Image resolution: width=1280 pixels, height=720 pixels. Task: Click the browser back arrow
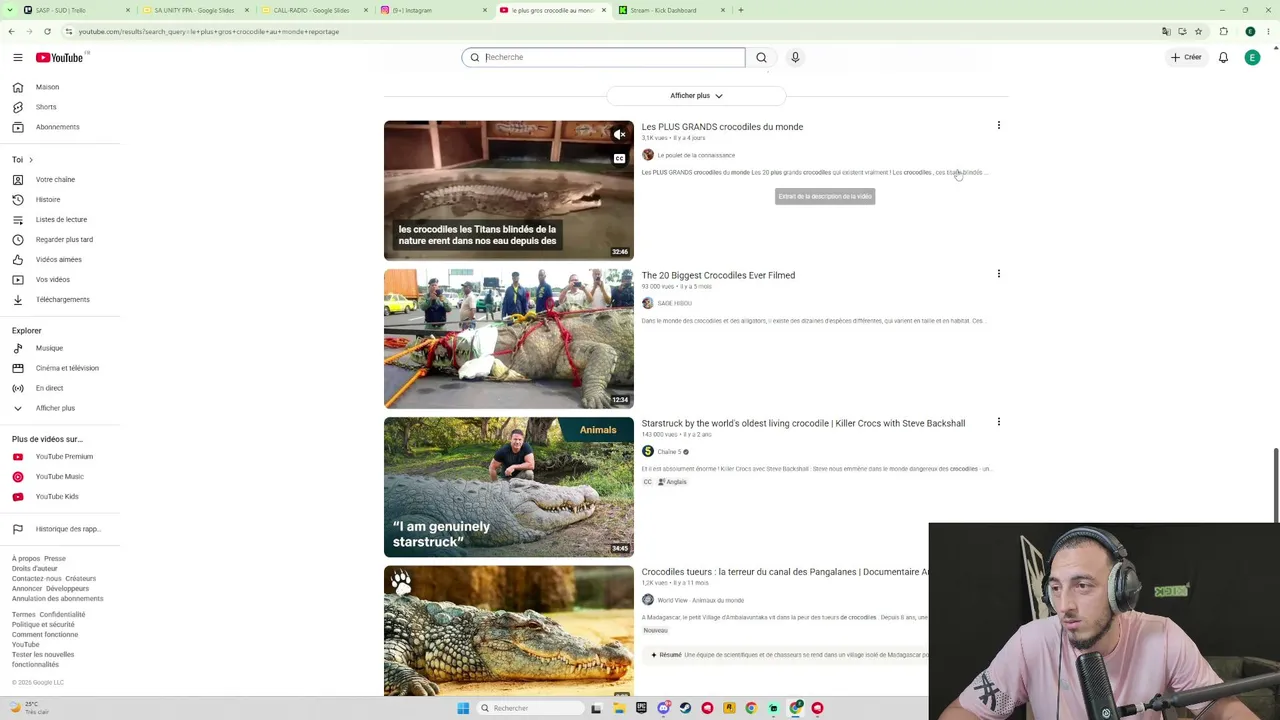tap(11, 32)
